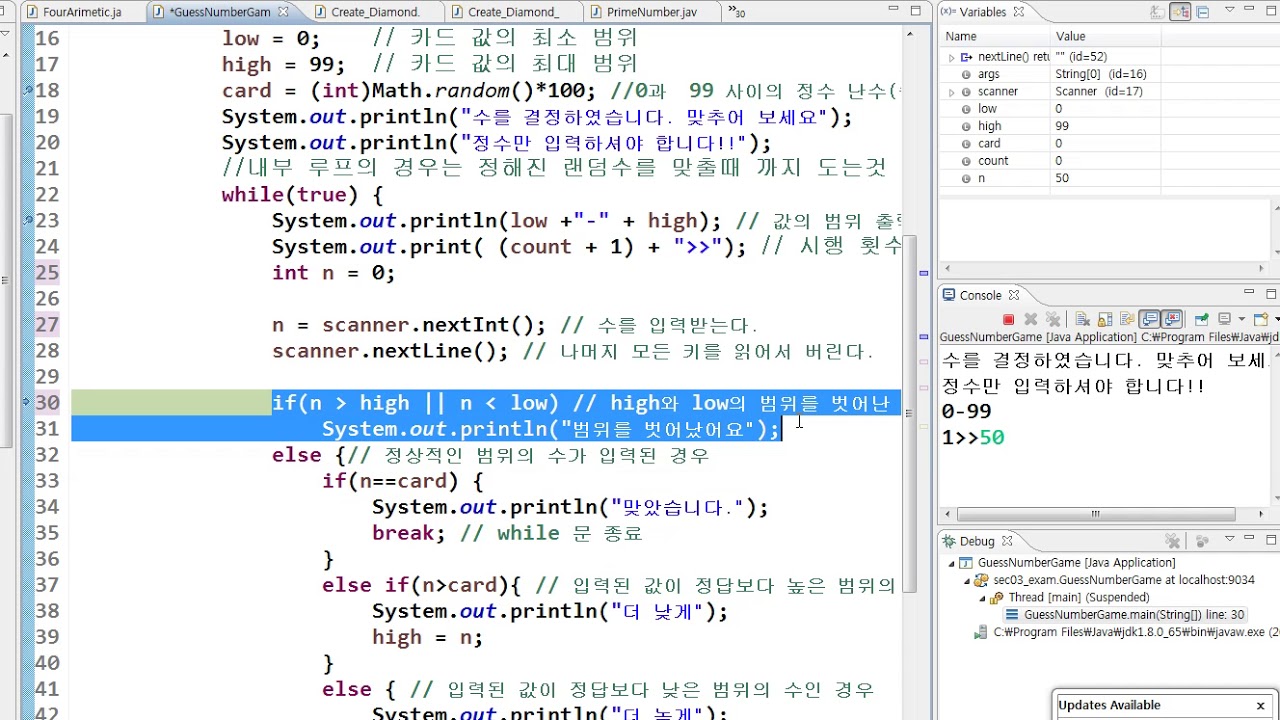This screenshot has width=1280, height=720.
Task: Click line number 27 in the gutter
Action: click(x=47, y=325)
